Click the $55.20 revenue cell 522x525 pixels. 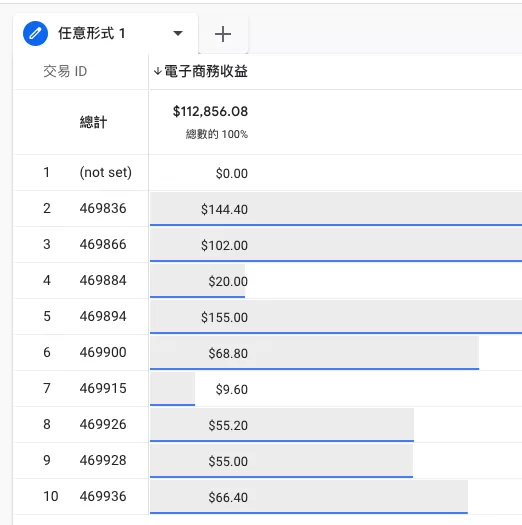tap(228, 426)
